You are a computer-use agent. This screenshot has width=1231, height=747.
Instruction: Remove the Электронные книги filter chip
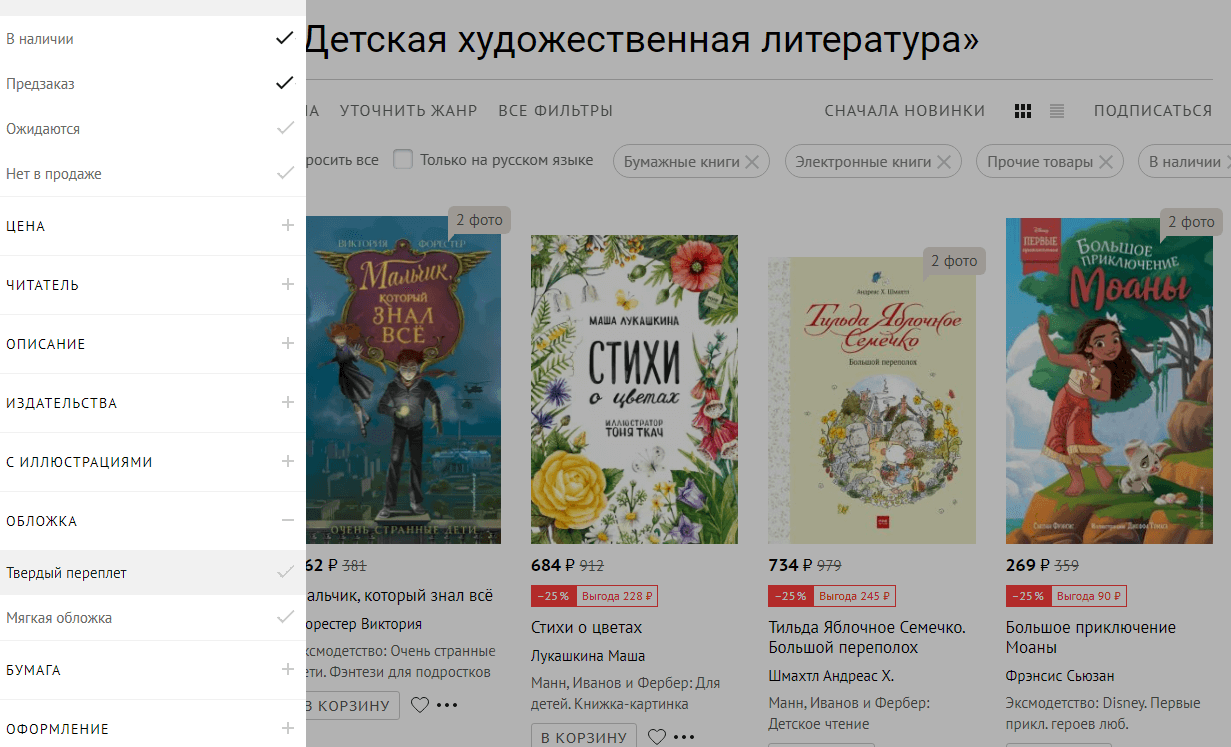pos(943,161)
